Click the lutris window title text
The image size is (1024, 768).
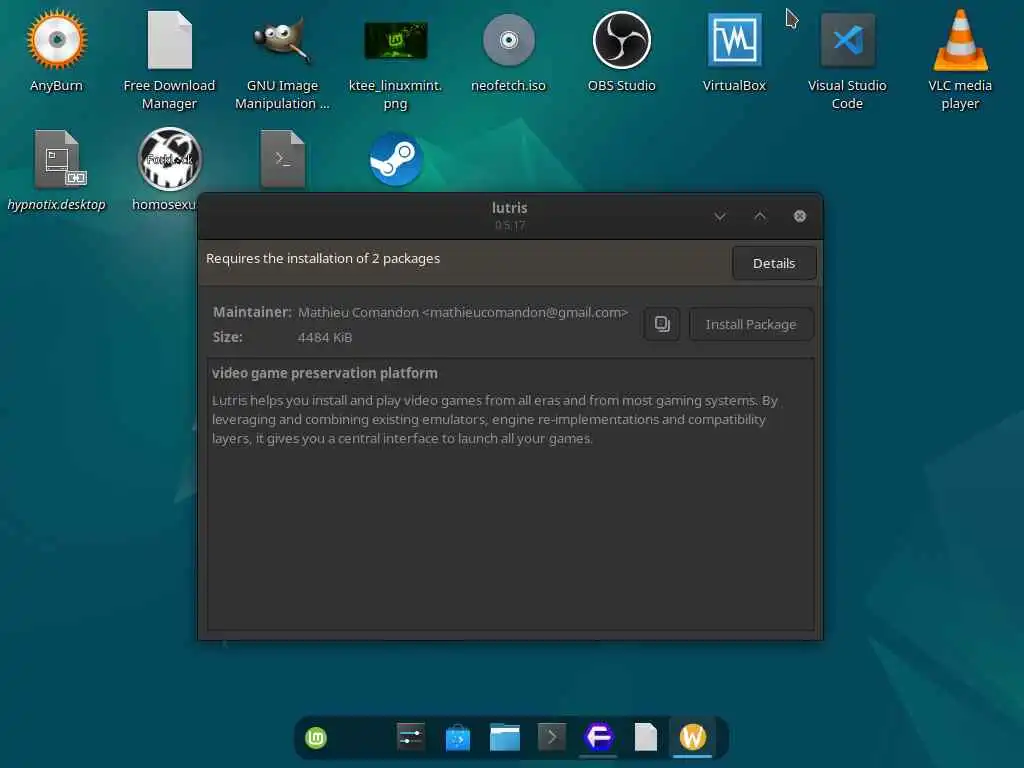(x=509, y=208)
